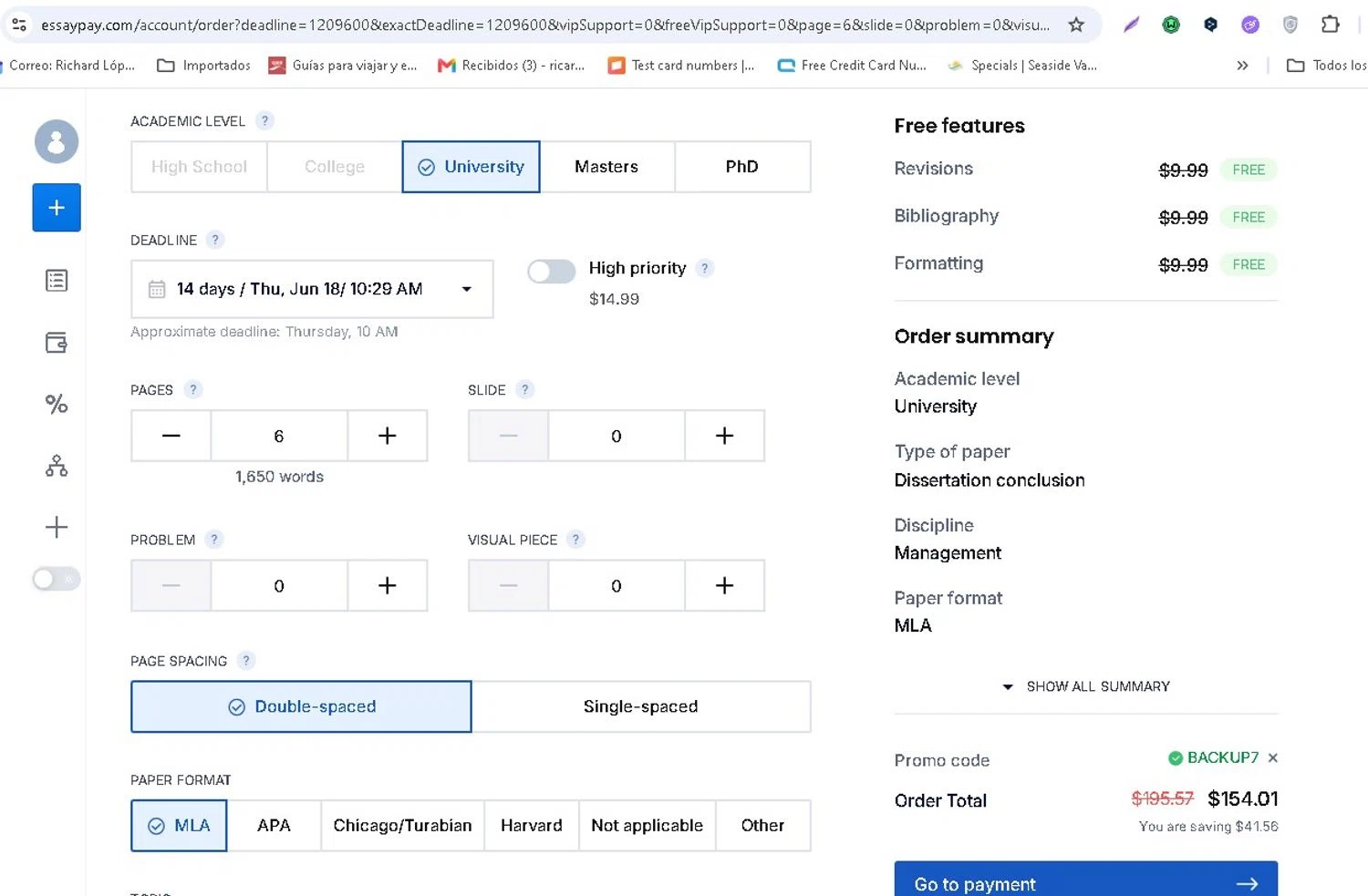Click the visual piece number field
This screenshot has height=896, width=1368.
[x=617, y=585]
